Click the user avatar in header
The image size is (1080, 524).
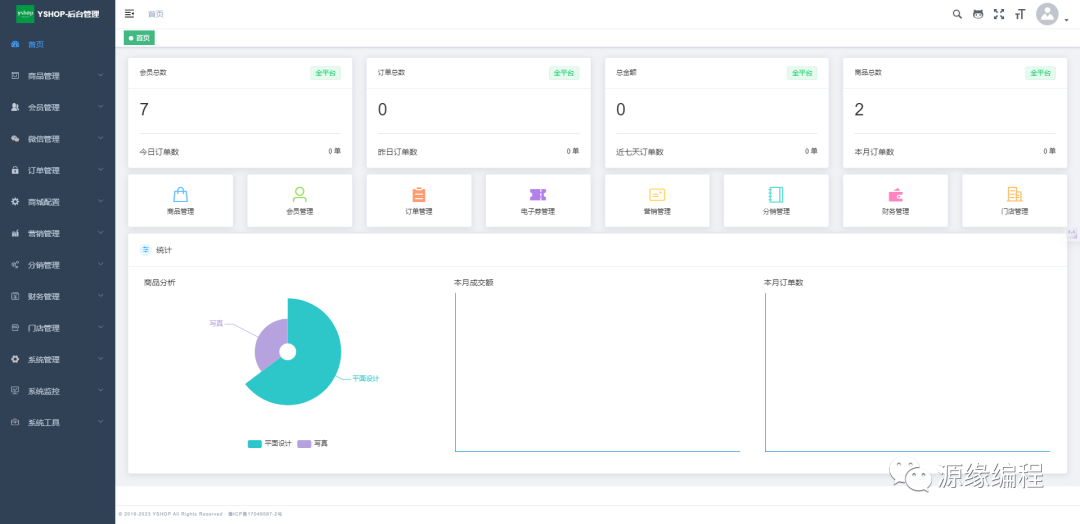pos(1047,14)
